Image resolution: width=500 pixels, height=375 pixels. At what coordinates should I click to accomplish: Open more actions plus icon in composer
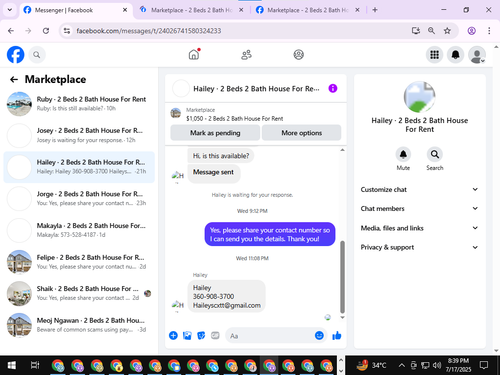tap(173, 335)
